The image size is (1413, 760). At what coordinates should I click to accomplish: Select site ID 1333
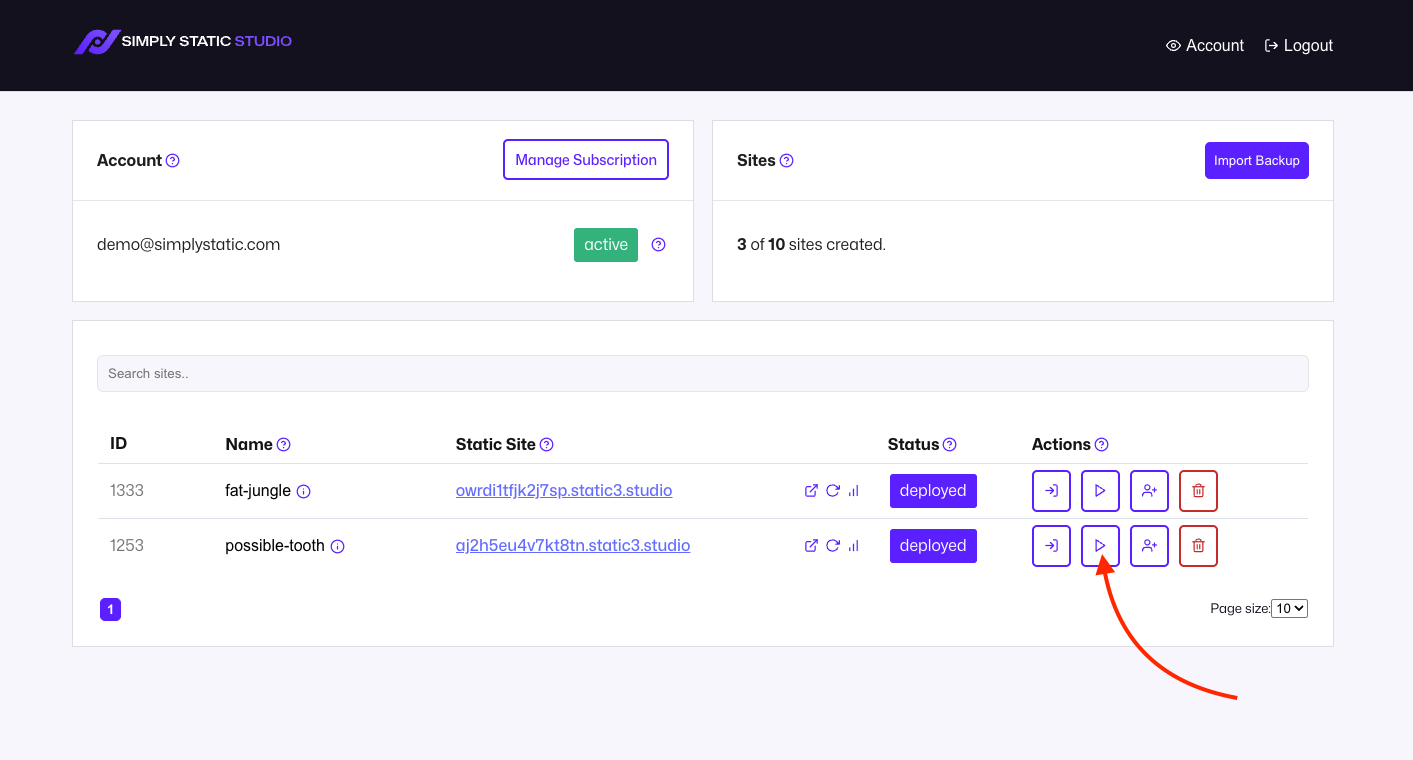pos(127,491)
